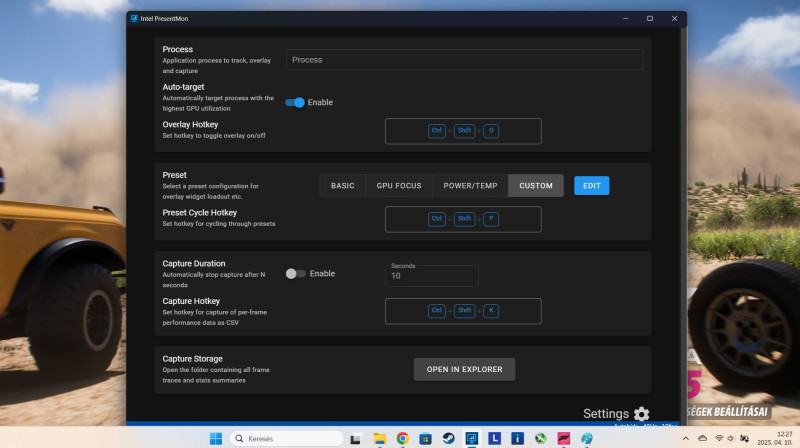Click the Intel PresentMon title bar icon
Viewport: 800px width, 448px height.
point(134,18)
